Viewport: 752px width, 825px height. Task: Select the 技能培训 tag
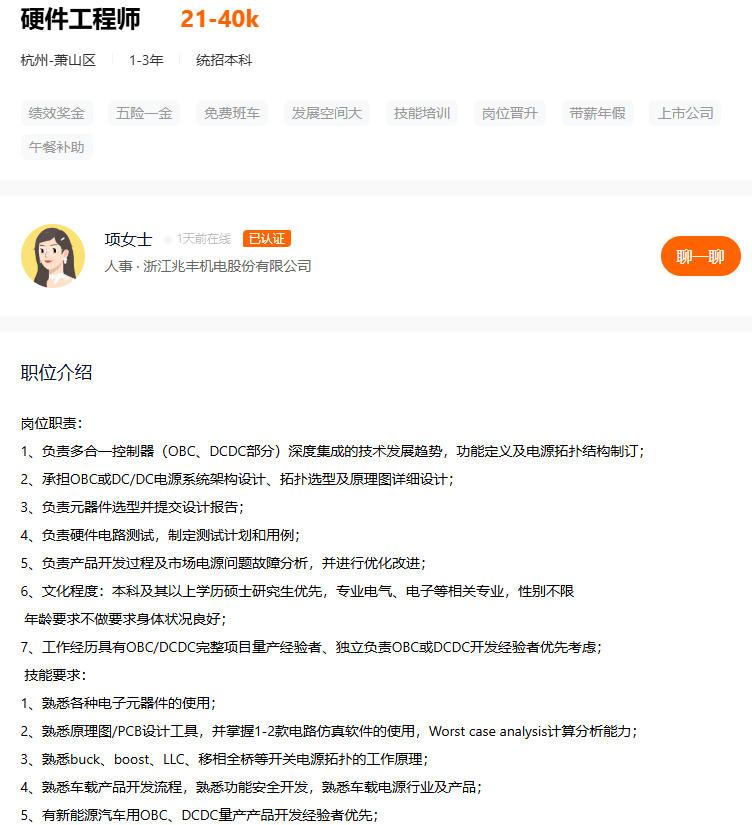point(422,113)
